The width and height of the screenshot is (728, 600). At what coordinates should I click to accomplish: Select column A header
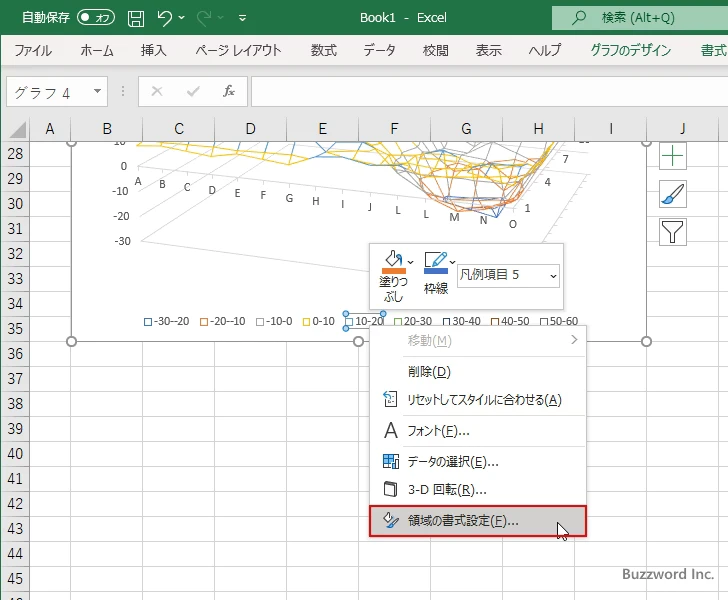point(50,129)
